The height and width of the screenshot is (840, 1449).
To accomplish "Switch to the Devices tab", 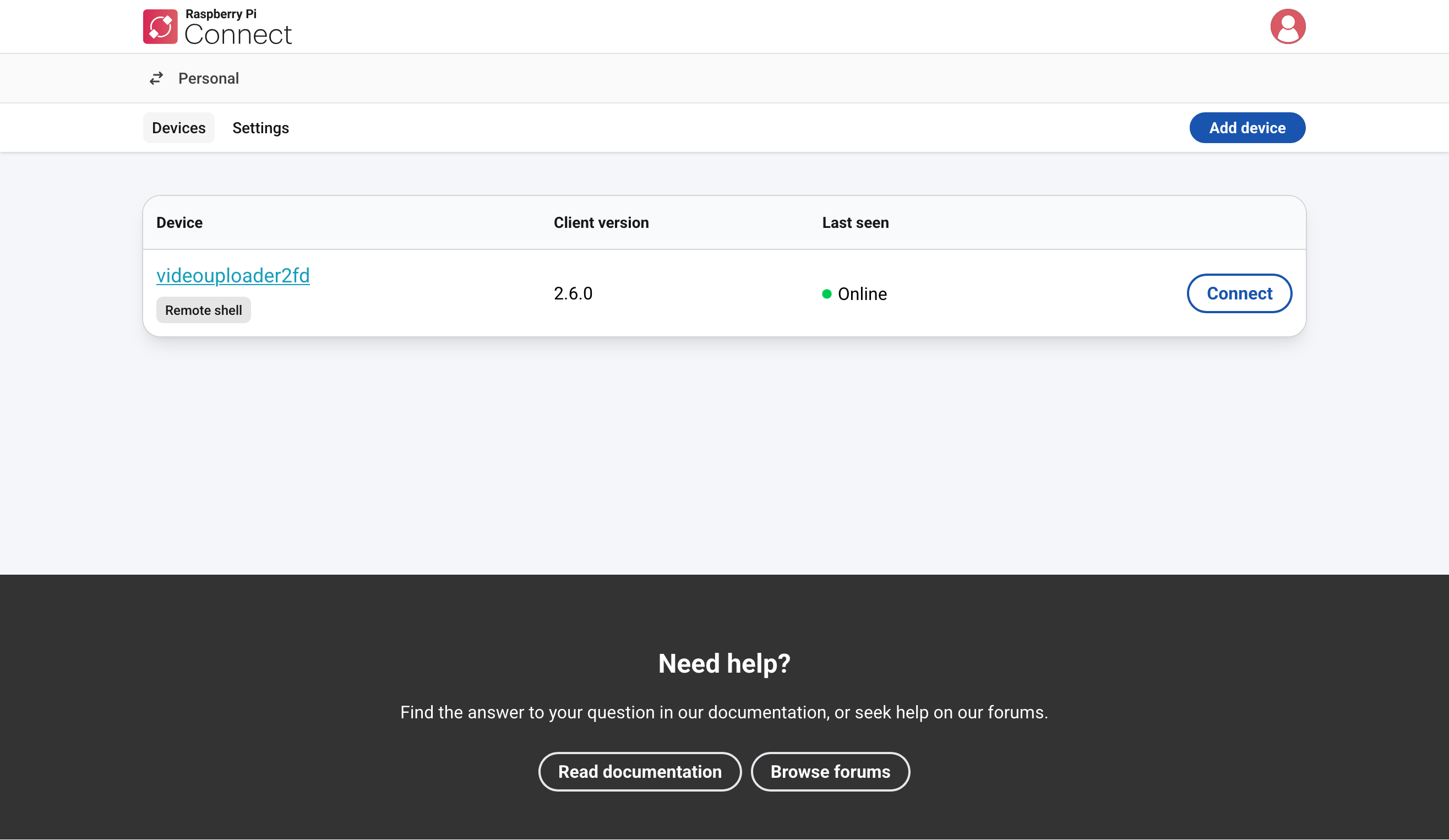I will [178, 128].
